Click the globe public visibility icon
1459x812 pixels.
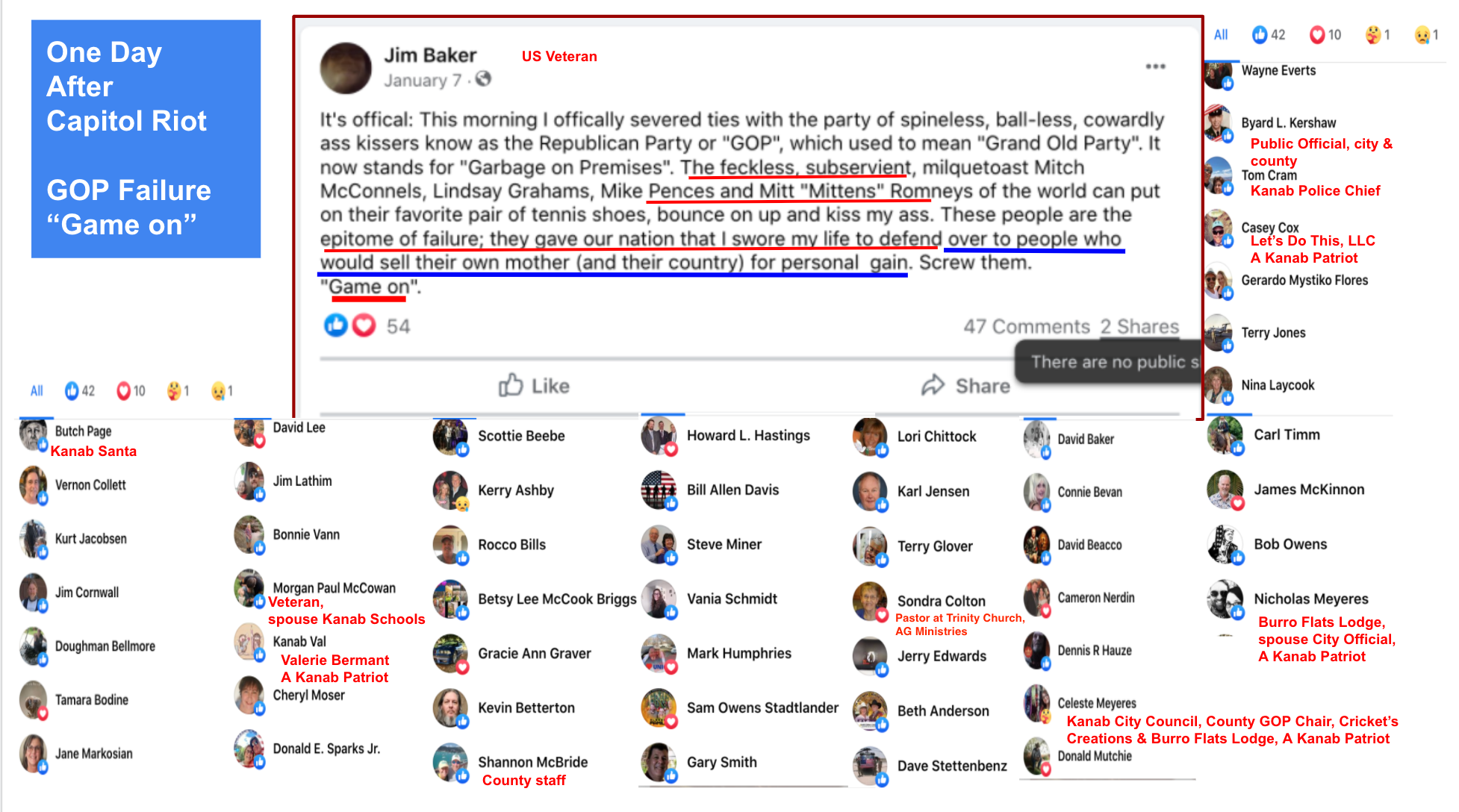[x=483, y=78]
